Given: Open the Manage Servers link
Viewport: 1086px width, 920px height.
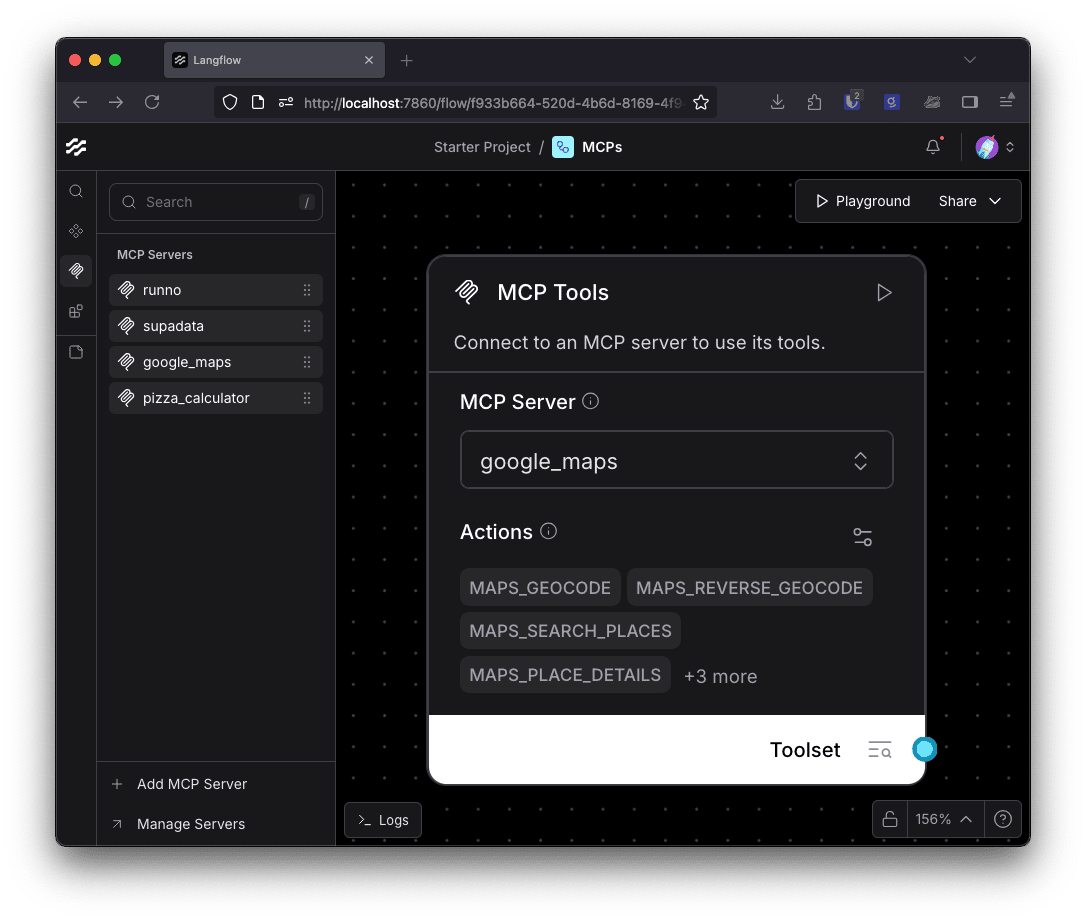Looking at the screenshot, I should (x=190, y=824).
